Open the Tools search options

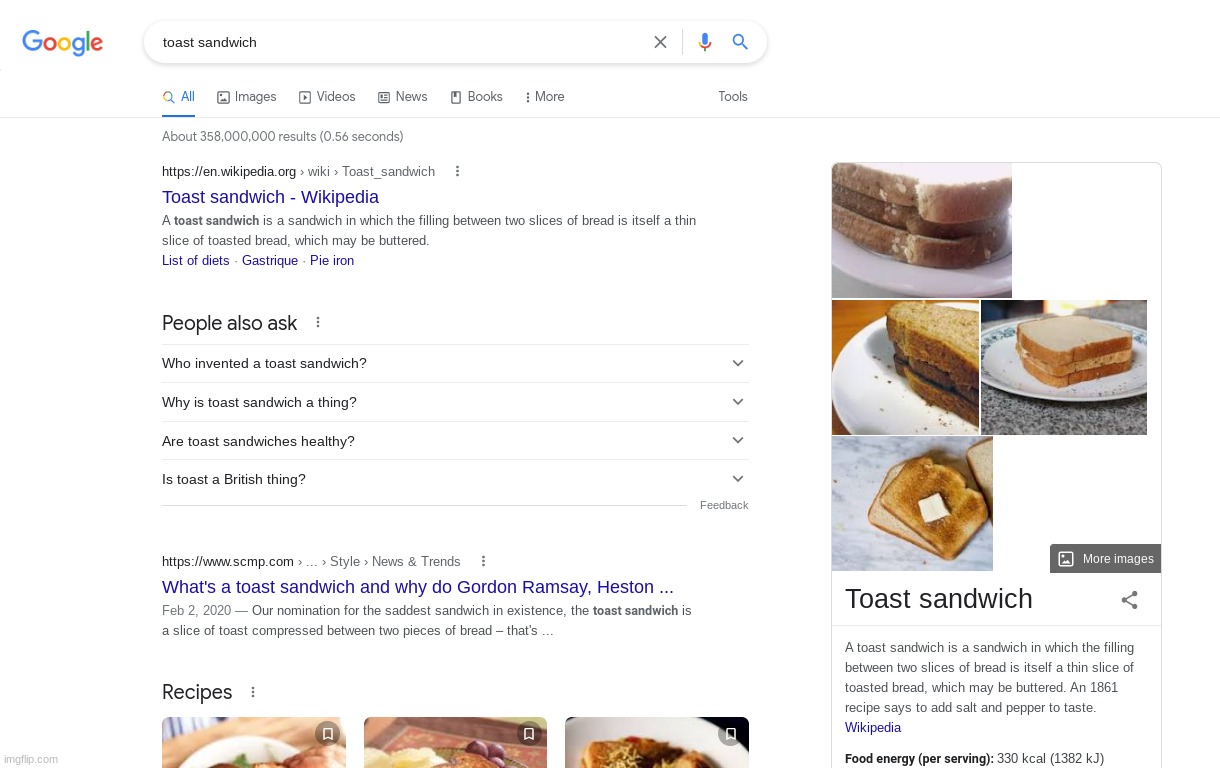(x=733, y=97)
